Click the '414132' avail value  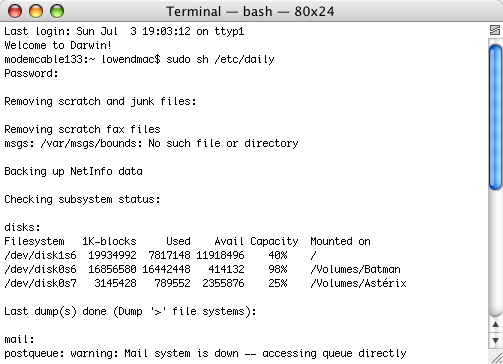click(x=226, y=269)
